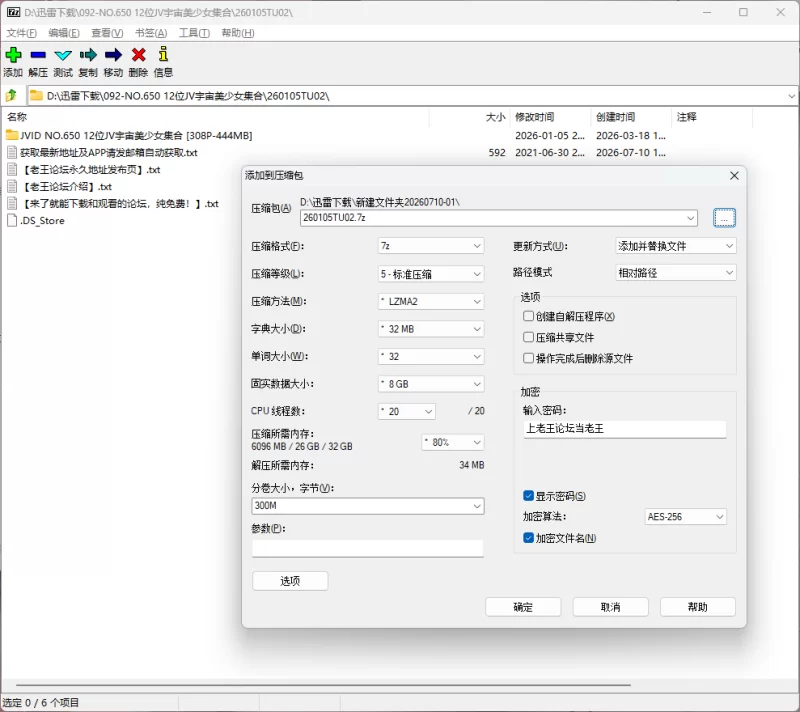Click the up-folder arrow icon beside address bar

point(11,95)
